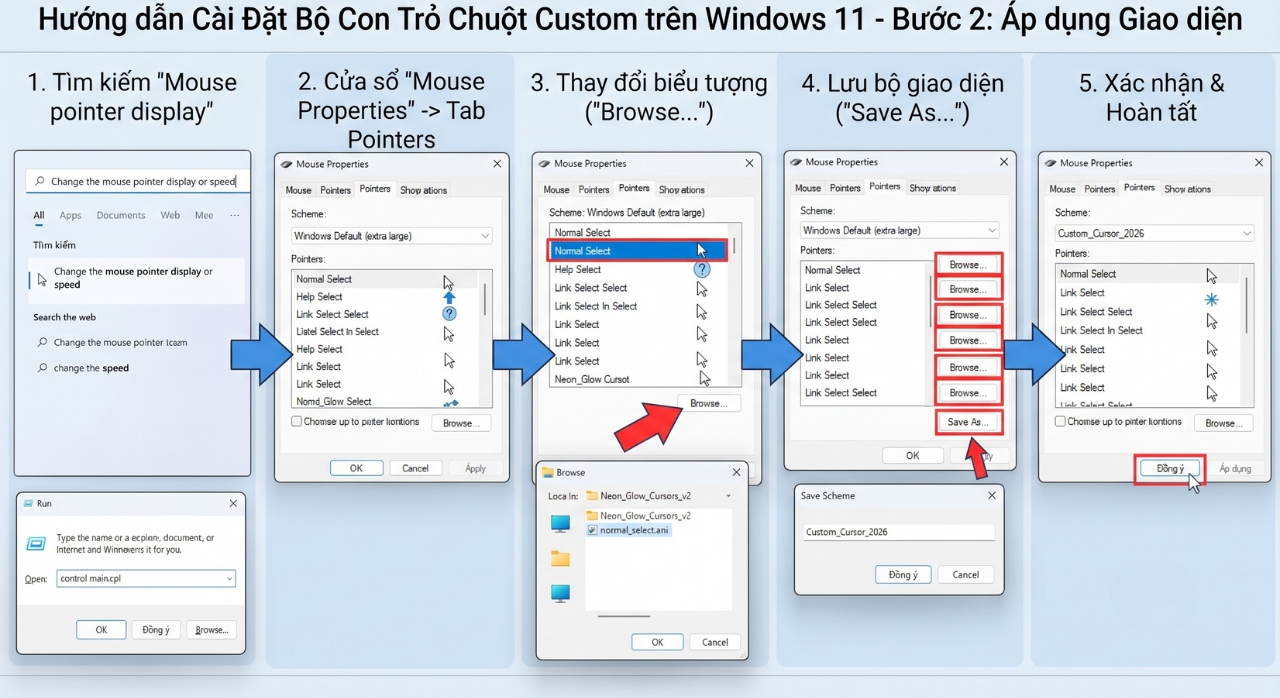Tick the 'Chomse up to pinter liontions' checkbox in step 2
Image resolution: width=1280 pixels, height=698 pixels.
click(x=296, y=422)
